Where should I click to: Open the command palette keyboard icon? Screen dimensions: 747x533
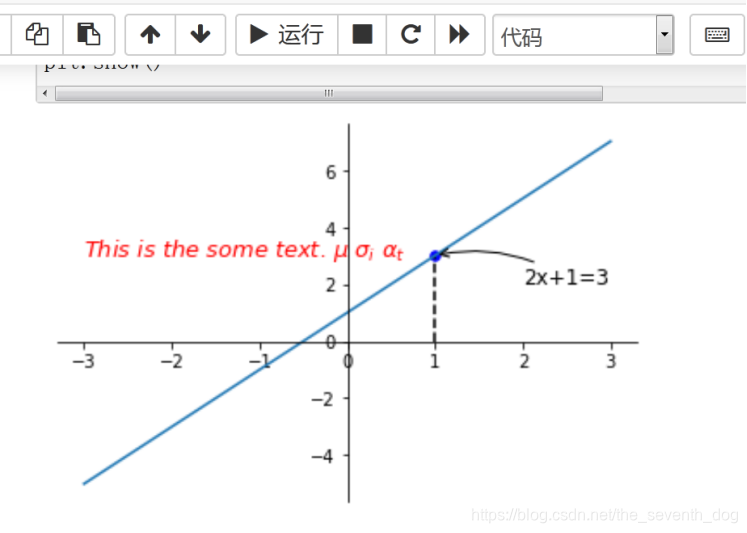[x=717, y=34]
